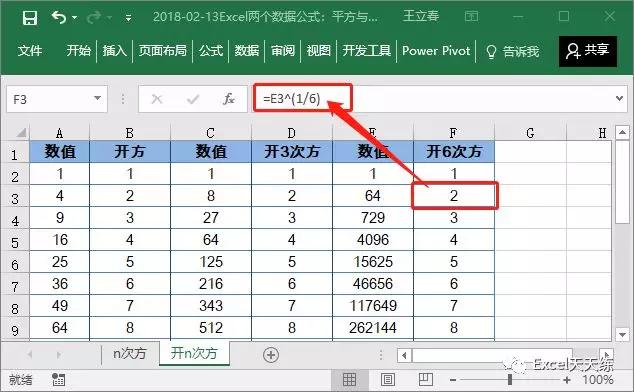Click the New Sheet plus icon
This screenshot has width=634, height=392.
(271, 355)
